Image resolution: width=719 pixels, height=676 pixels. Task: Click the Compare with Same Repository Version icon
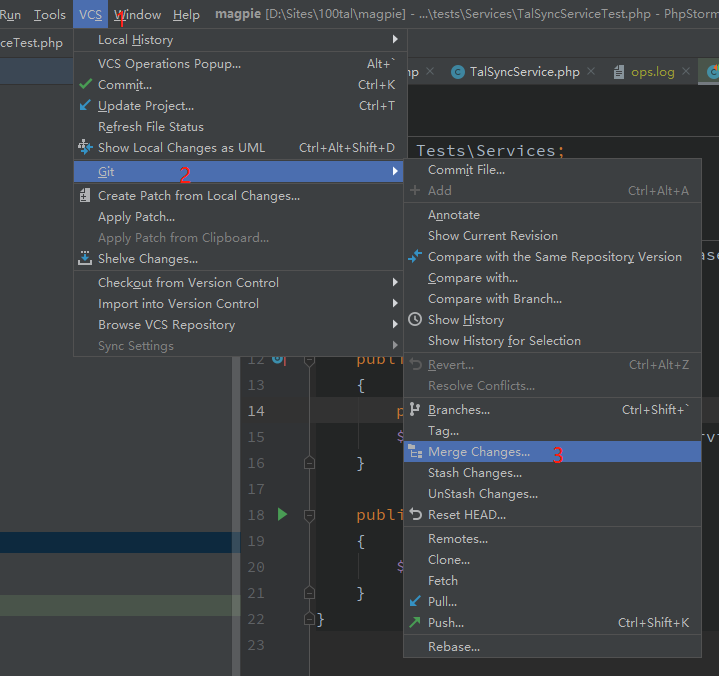[x=415, y=256]
